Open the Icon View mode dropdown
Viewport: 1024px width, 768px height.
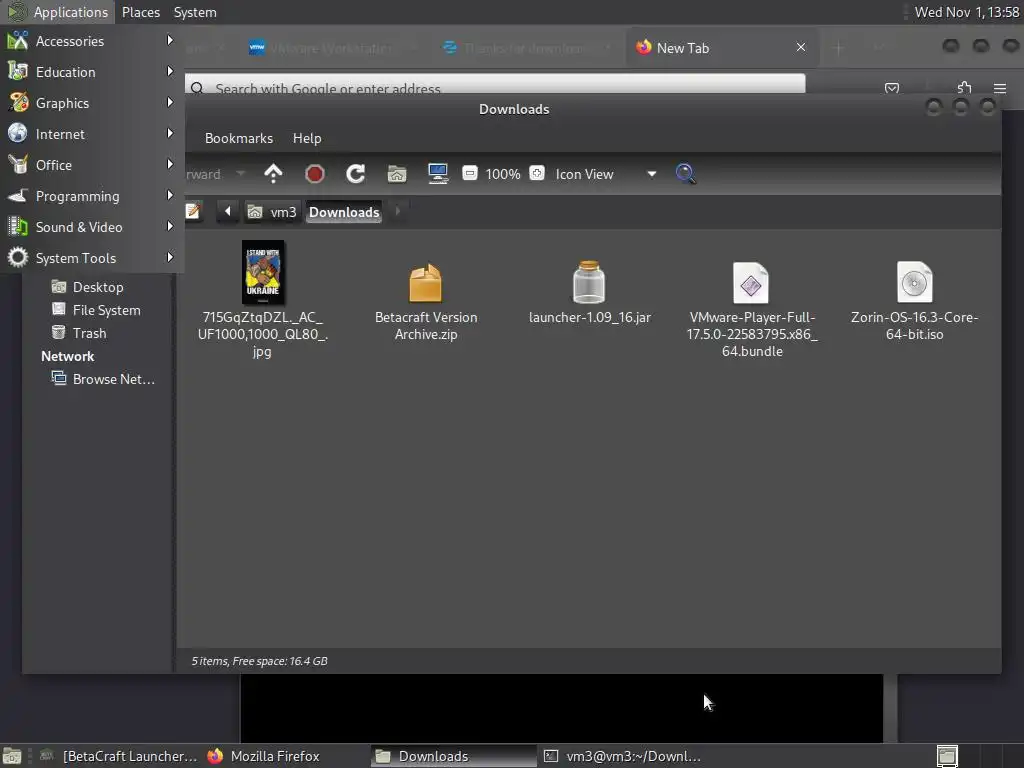605,174
